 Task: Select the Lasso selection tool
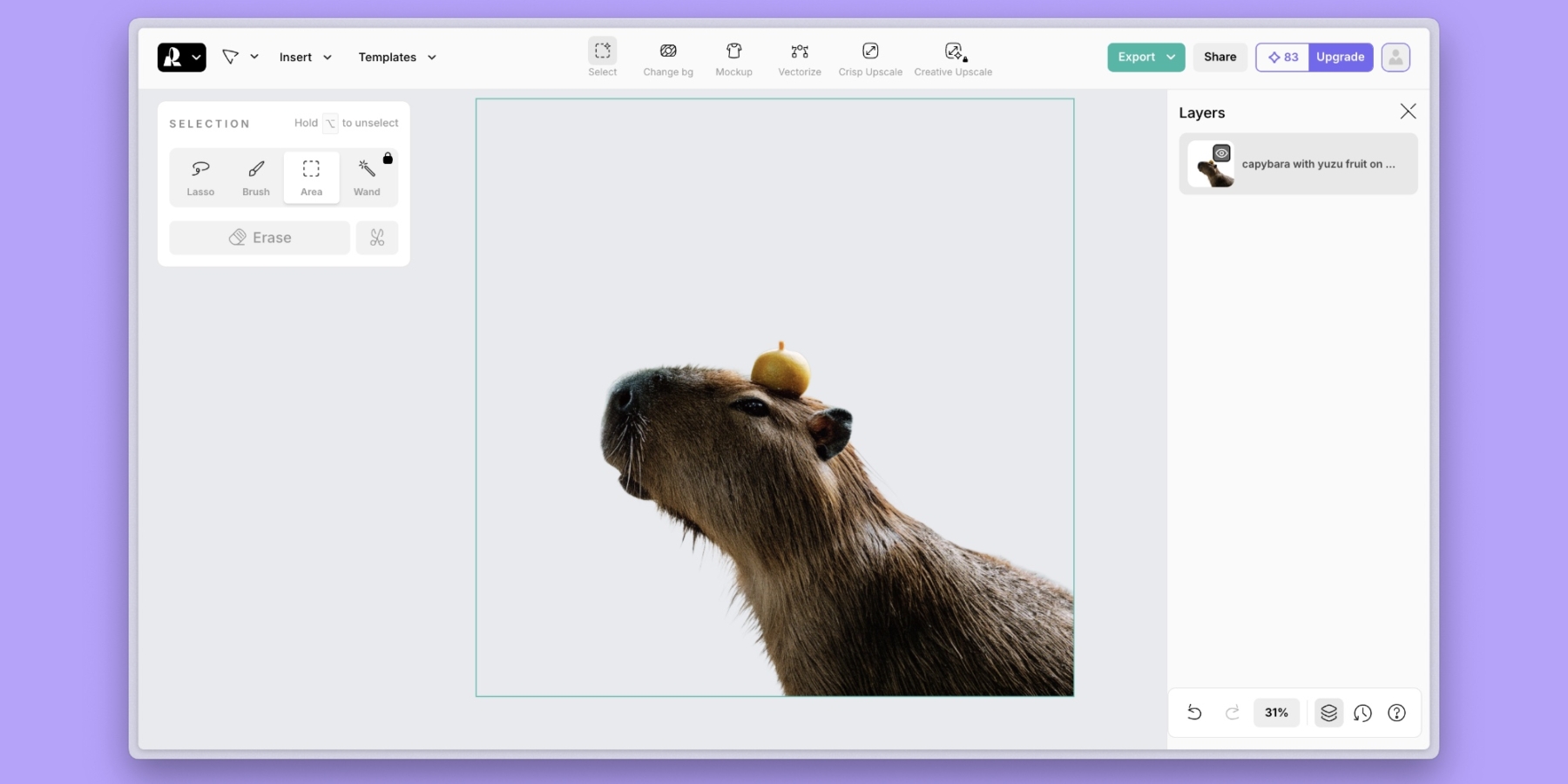coord(200,177)
